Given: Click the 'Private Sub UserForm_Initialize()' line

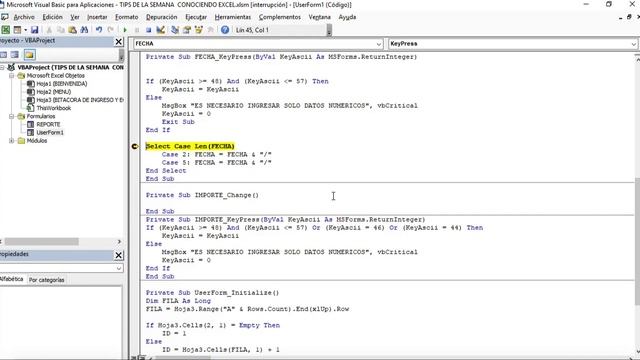Looking at the screenshot, I should (212, 293).
